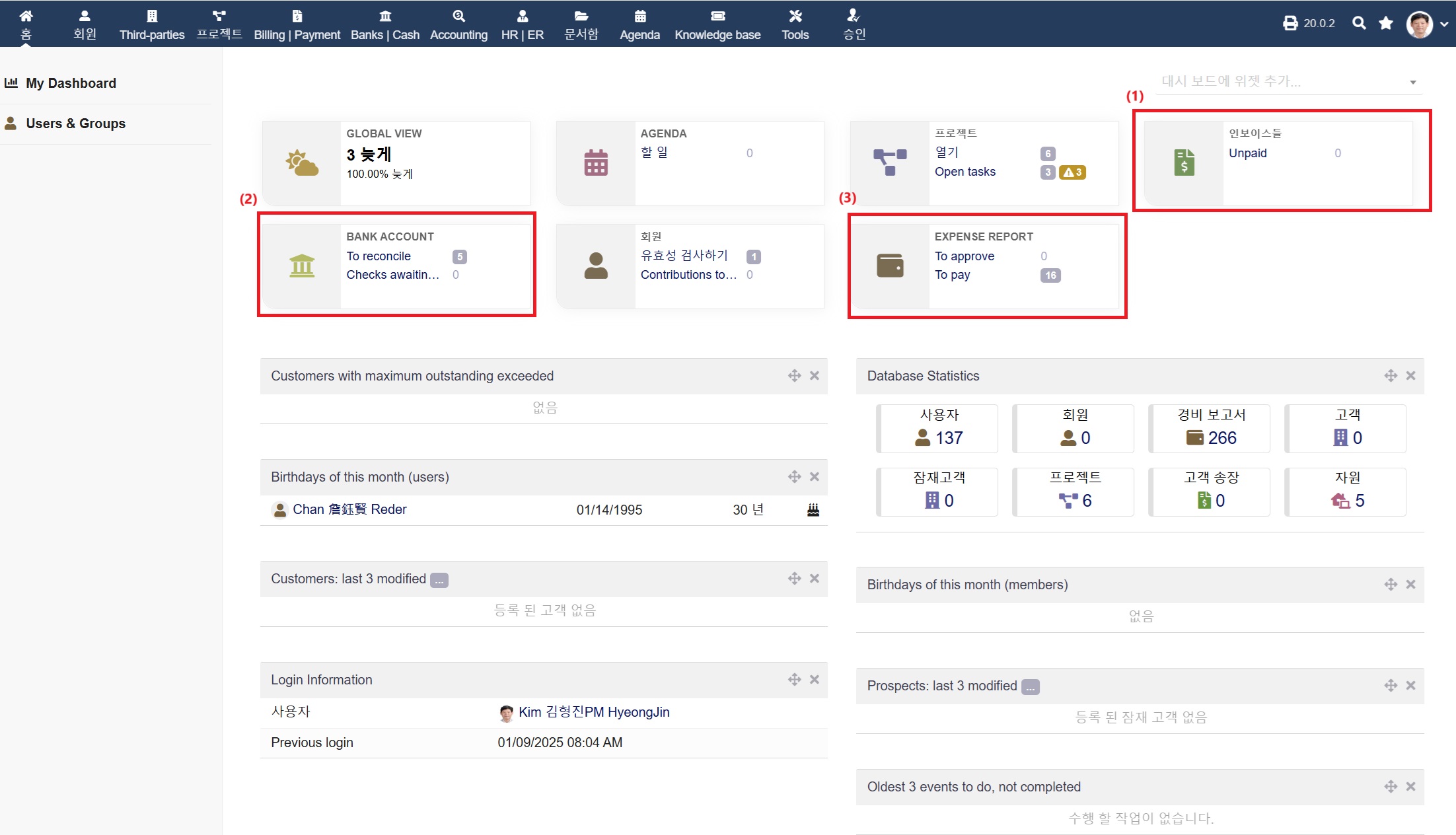
Task: Open the Accounting menu
Action: coord(458,24)
